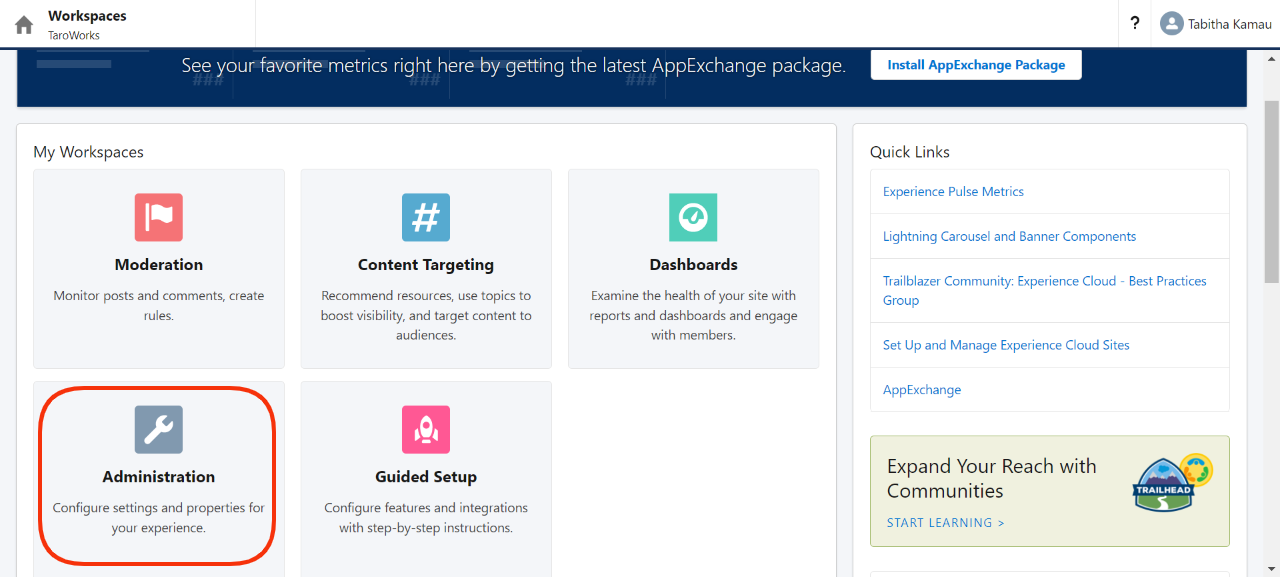
Task: Open the Moderation workspace title
Action: (x=159, y=265)
